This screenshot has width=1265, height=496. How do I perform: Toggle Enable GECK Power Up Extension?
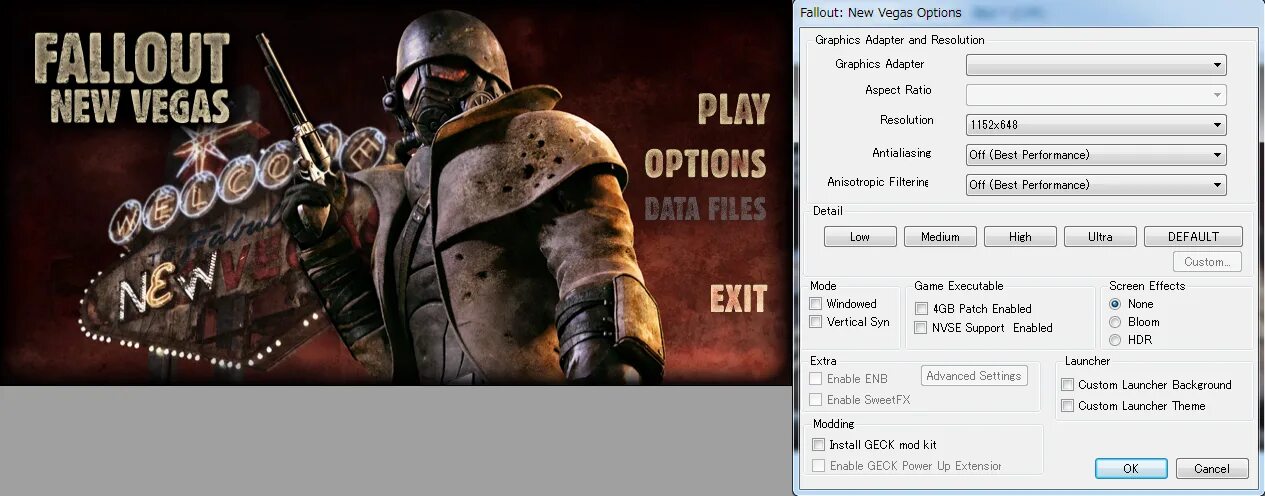tap(819, 466)
